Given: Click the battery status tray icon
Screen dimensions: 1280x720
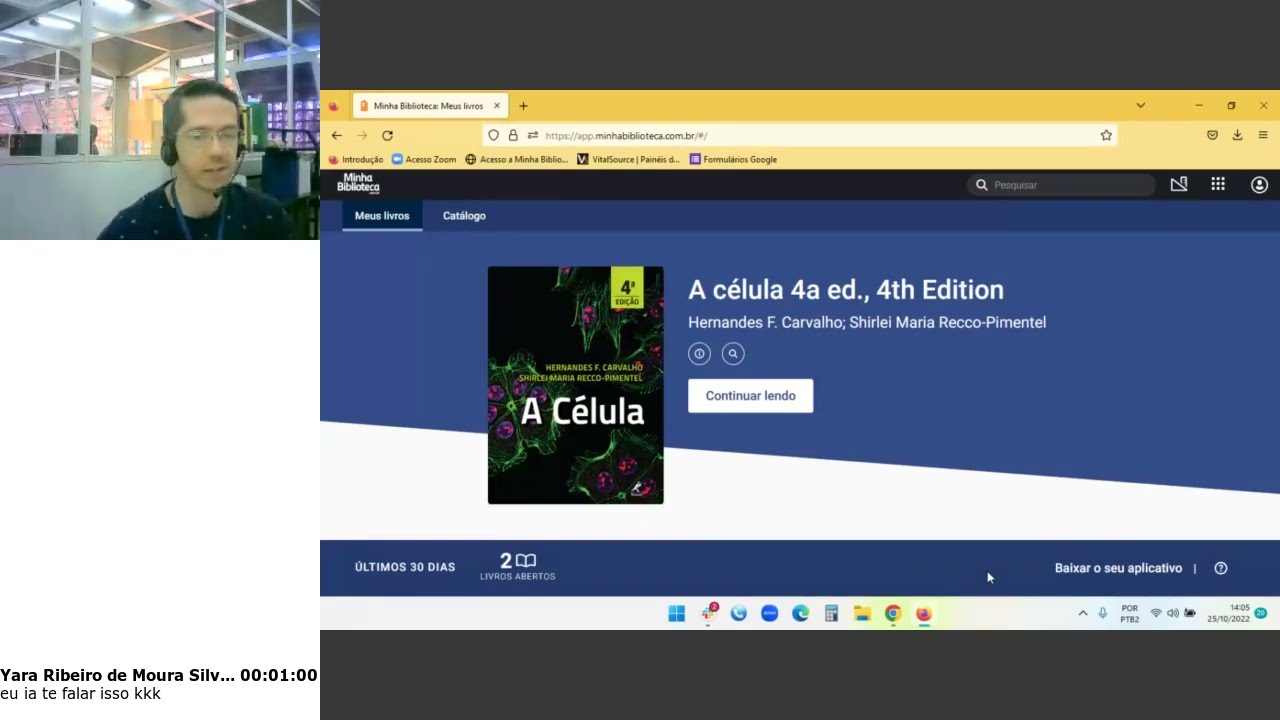Looking at the screenshot, I should [x=1190, y=613].
